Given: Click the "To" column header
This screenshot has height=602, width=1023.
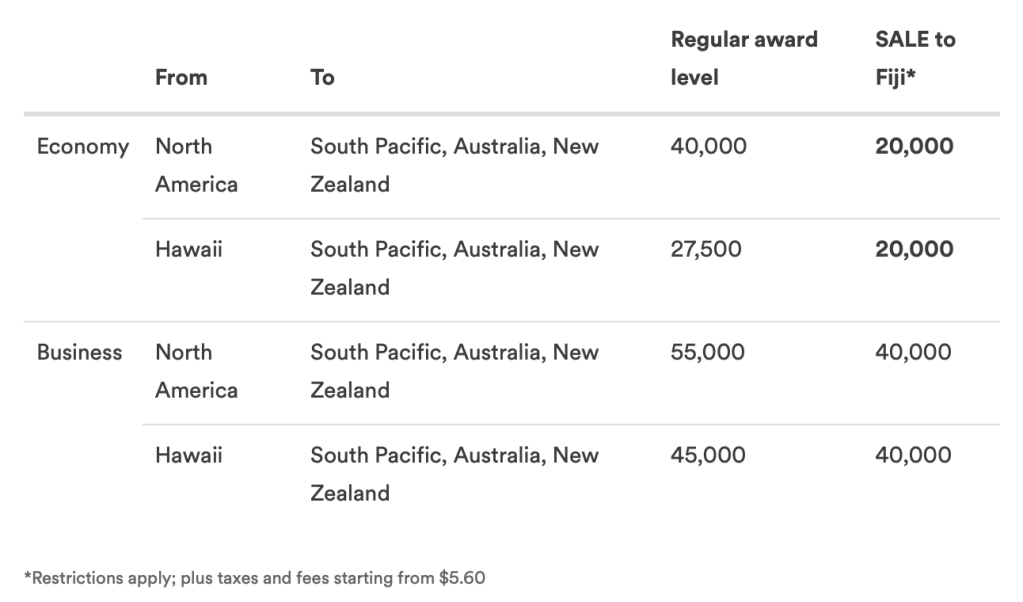Looking at the screenshot, I should pos(322,77).
